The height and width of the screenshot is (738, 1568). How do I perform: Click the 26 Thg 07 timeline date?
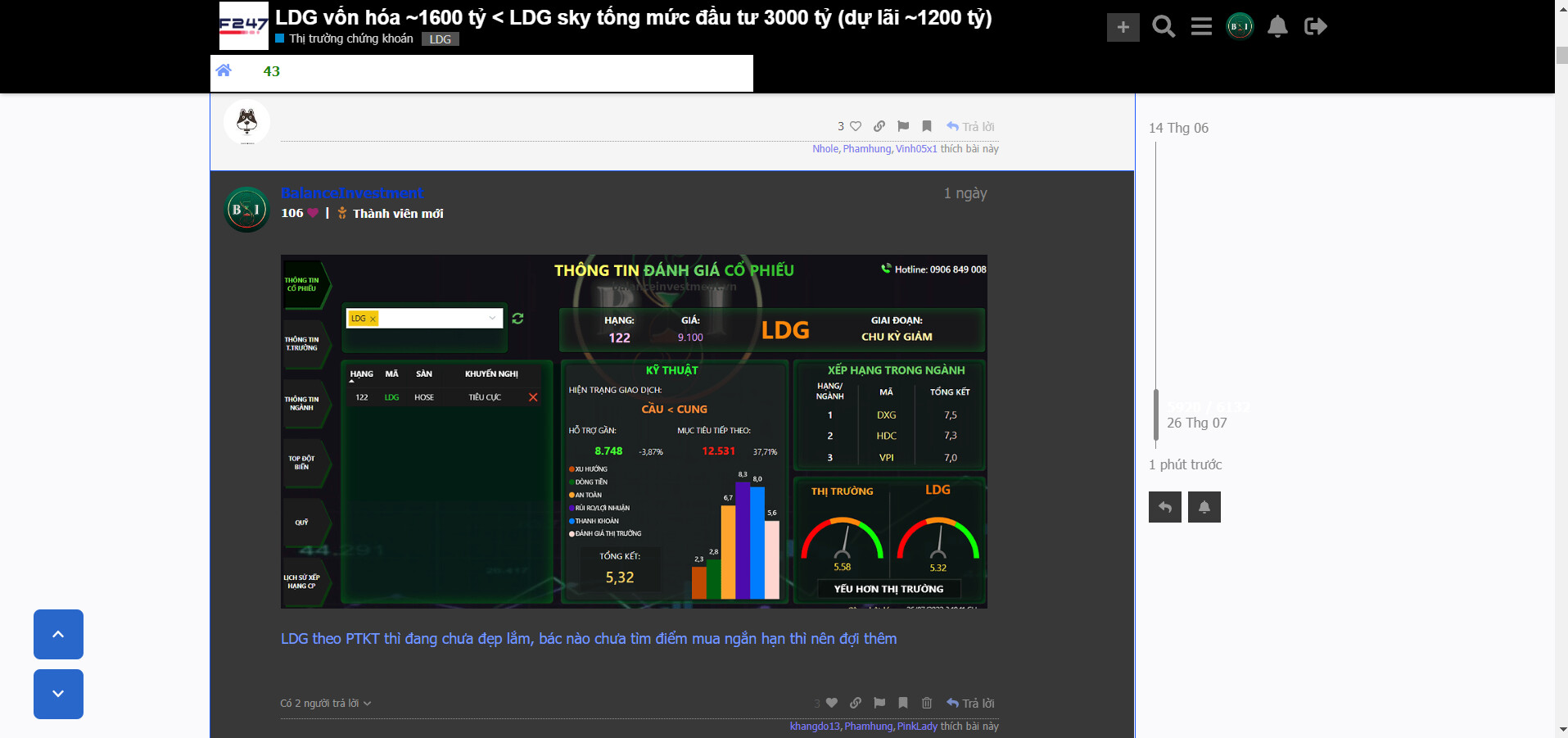1197,423
